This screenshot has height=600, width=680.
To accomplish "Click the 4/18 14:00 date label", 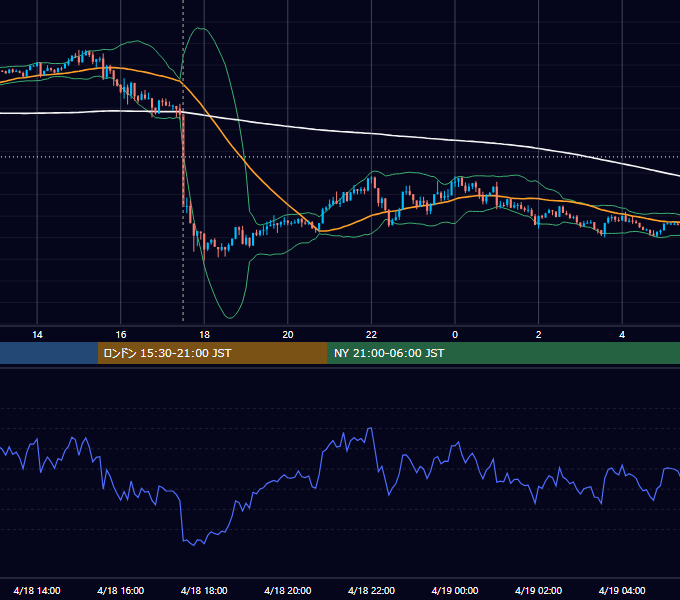I will 37,590.
